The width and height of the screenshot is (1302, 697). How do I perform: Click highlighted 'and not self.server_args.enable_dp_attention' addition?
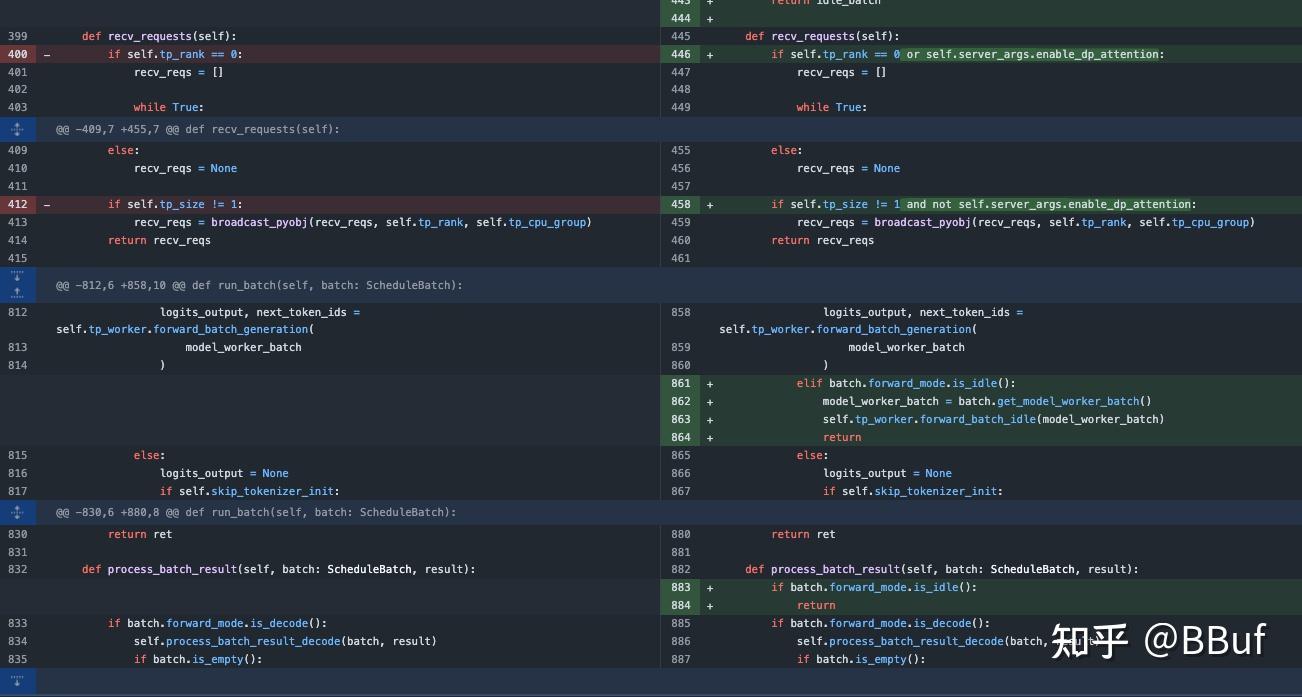tap(1048, 204)
